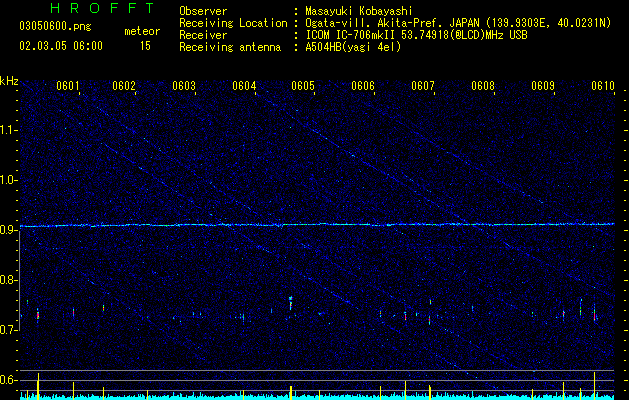Click the 'Observer' field label
This screenshot has height=400, width=629.
click(203, 11)
